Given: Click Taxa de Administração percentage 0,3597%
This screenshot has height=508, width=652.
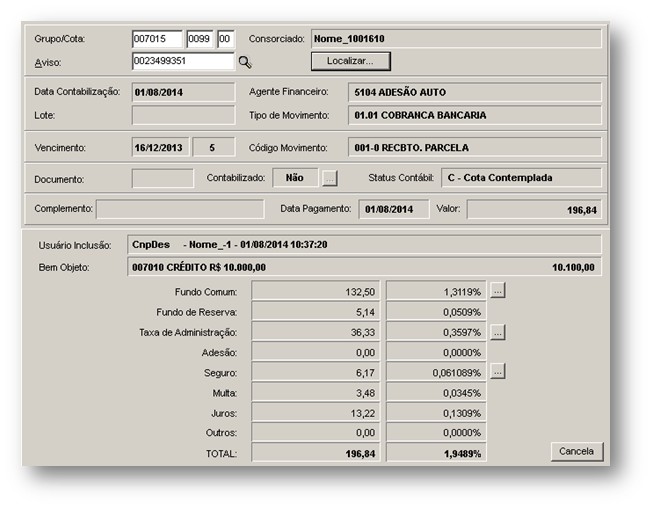Looking at the screenshot, I should (436, 332).
